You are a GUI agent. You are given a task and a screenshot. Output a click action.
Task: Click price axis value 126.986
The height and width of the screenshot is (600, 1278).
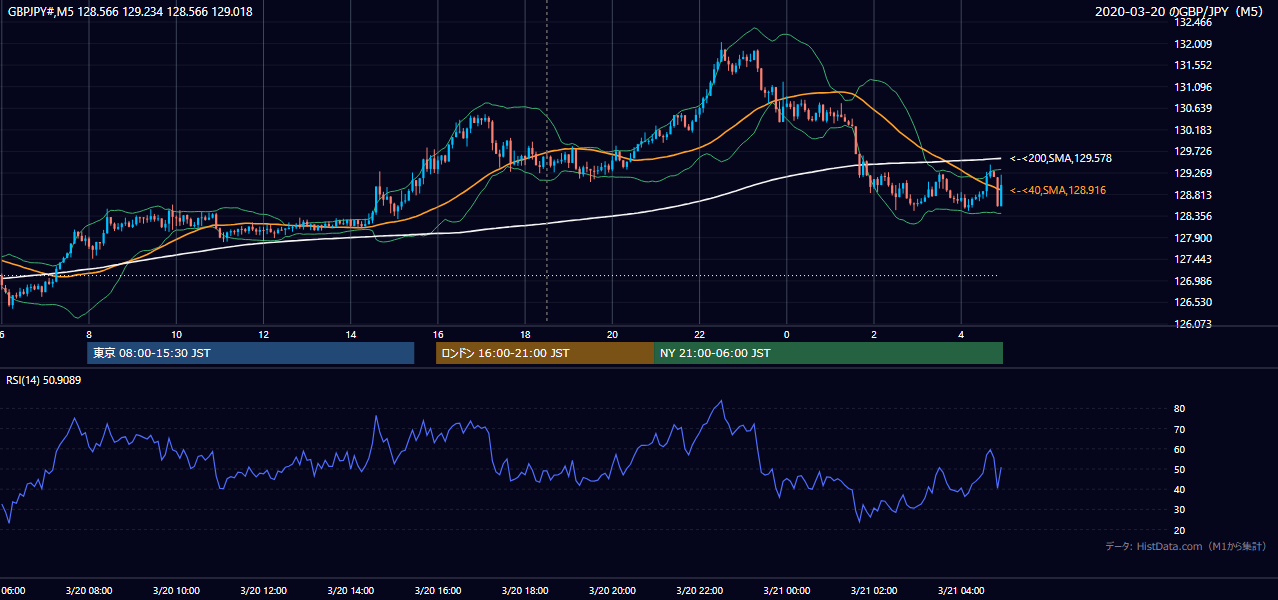pos(1193,281)
